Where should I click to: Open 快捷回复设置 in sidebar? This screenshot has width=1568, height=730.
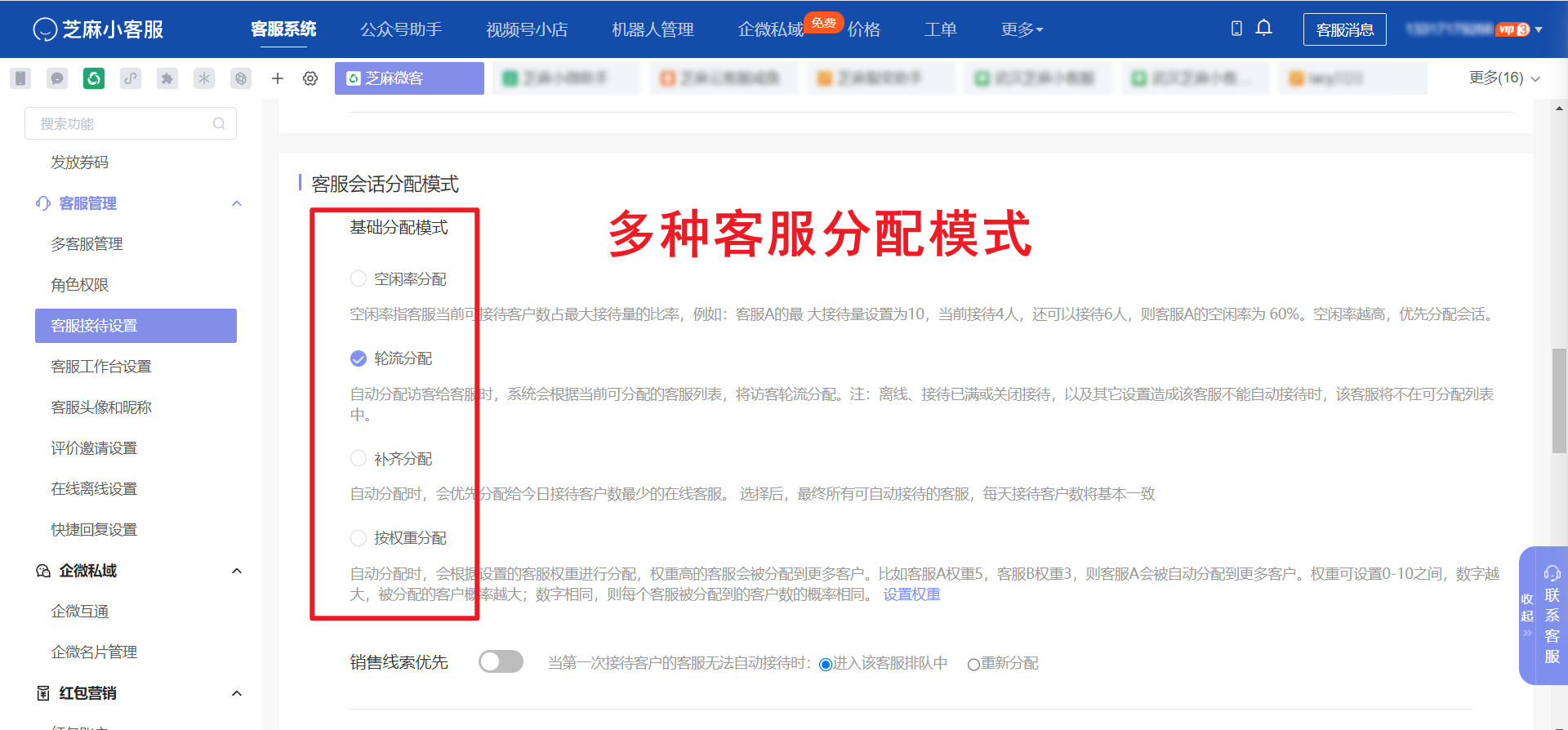pyautogui.click(x=94, y=530)
